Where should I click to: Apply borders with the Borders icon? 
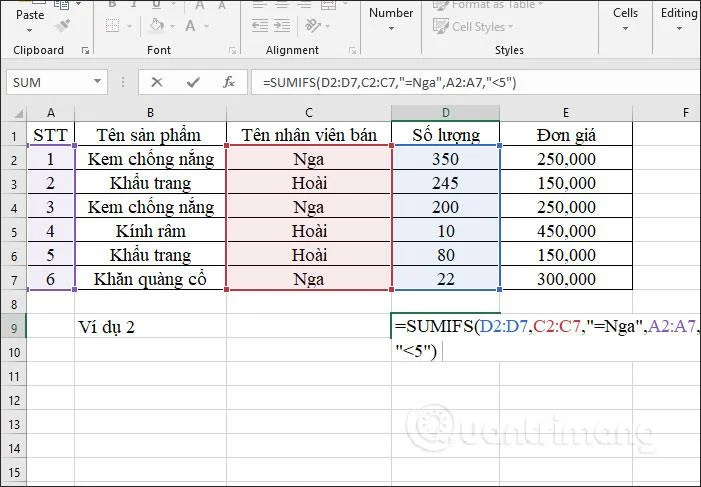(112, 25)
